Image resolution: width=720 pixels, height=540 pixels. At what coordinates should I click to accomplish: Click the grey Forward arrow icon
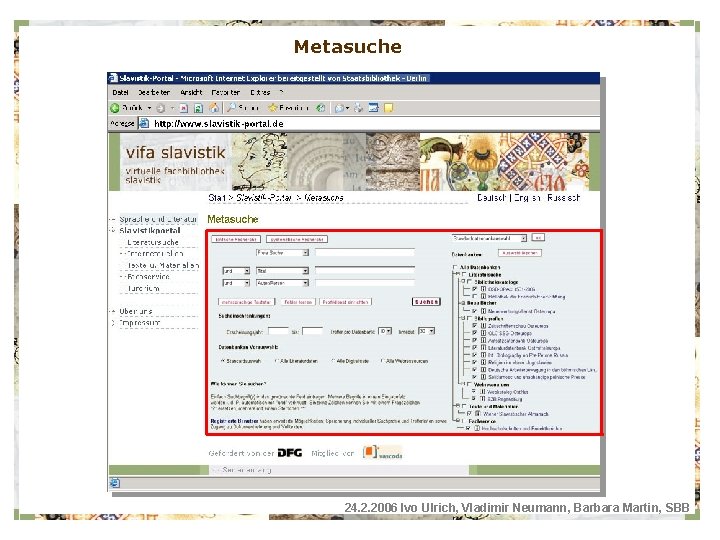click(x=160, y=108)
